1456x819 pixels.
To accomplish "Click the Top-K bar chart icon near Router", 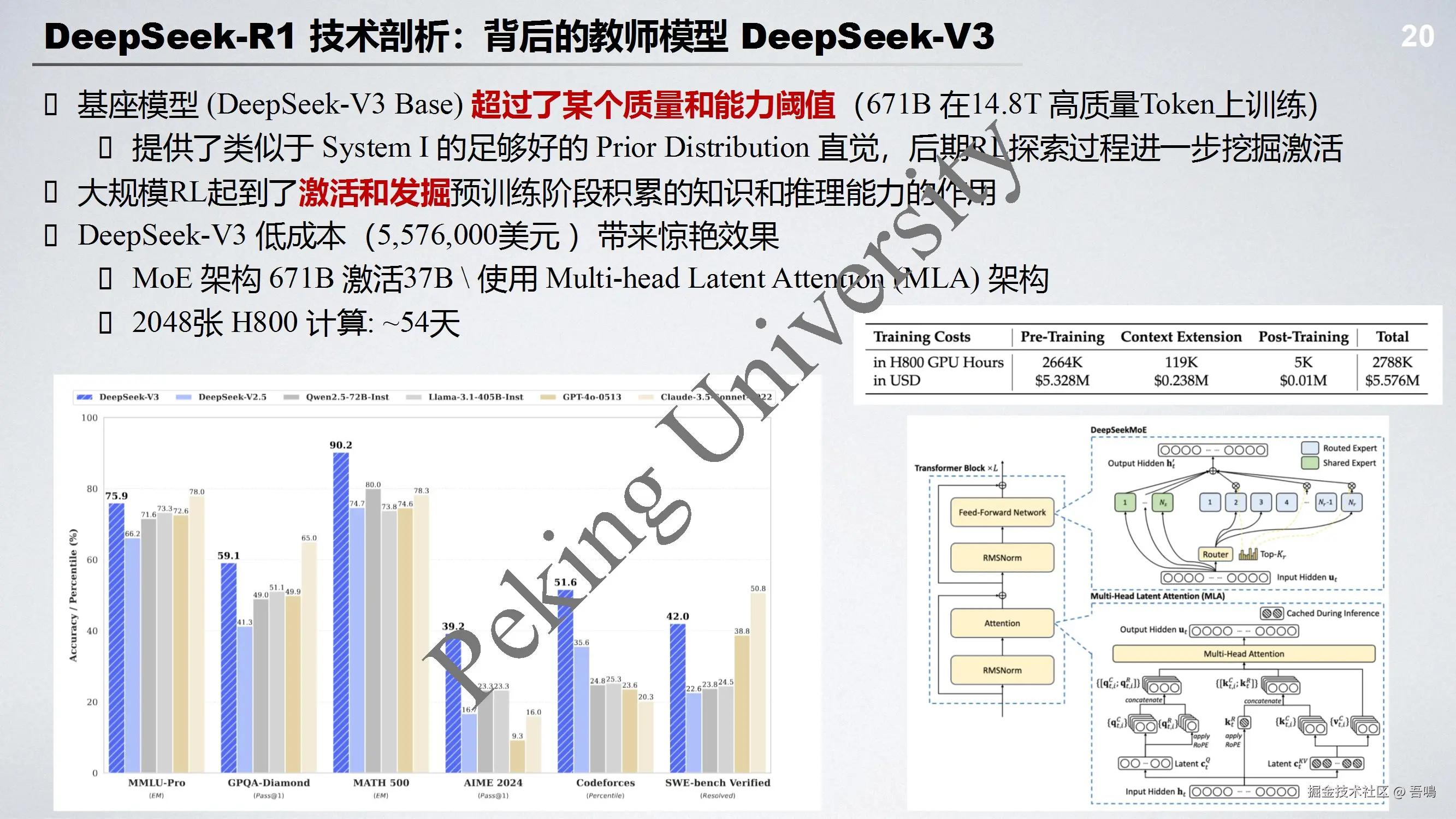I will tap(1247, 555).
